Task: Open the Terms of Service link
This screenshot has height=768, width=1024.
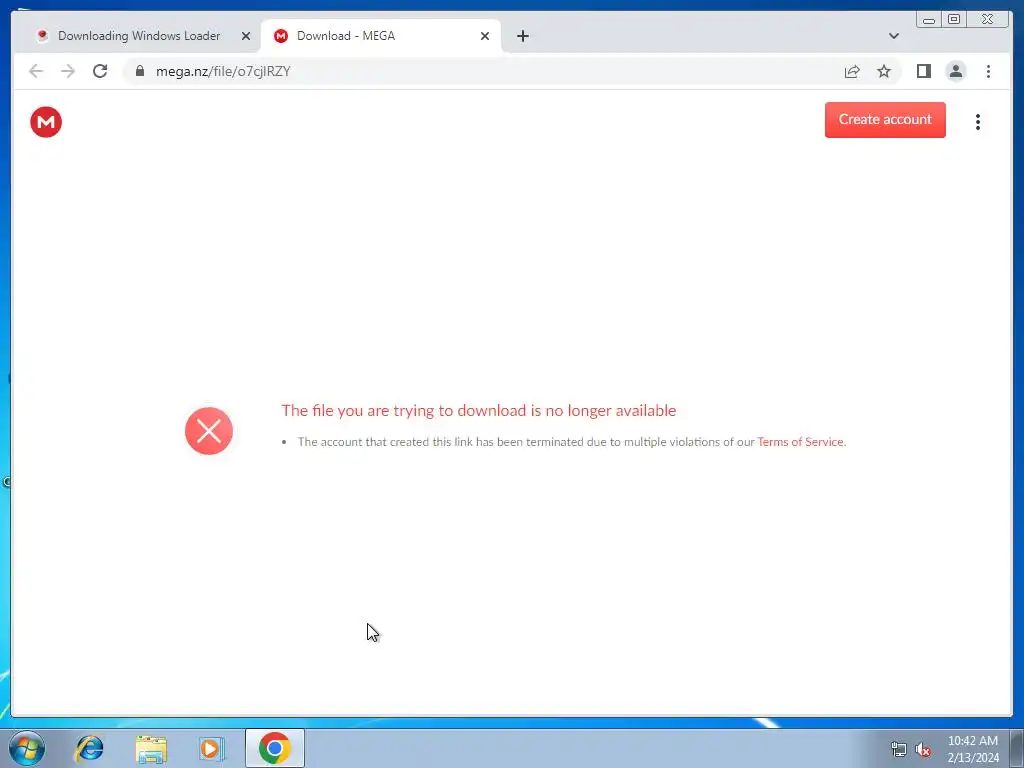Action: (x=800, y=442)
